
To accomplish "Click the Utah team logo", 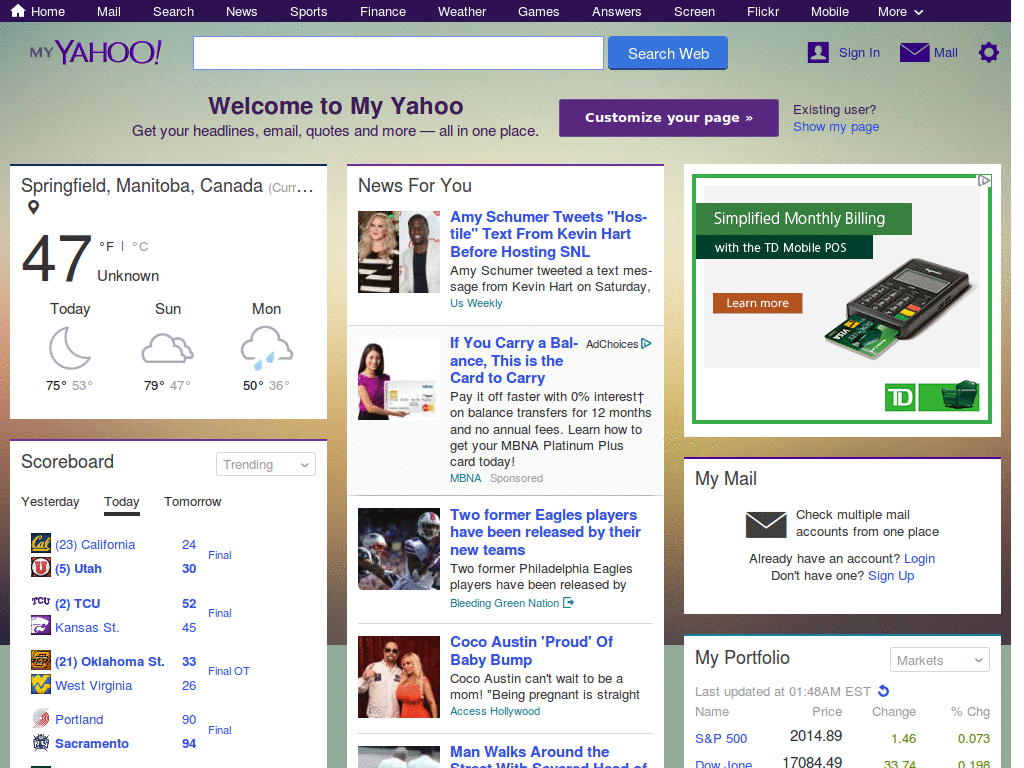I will (40, 567).
